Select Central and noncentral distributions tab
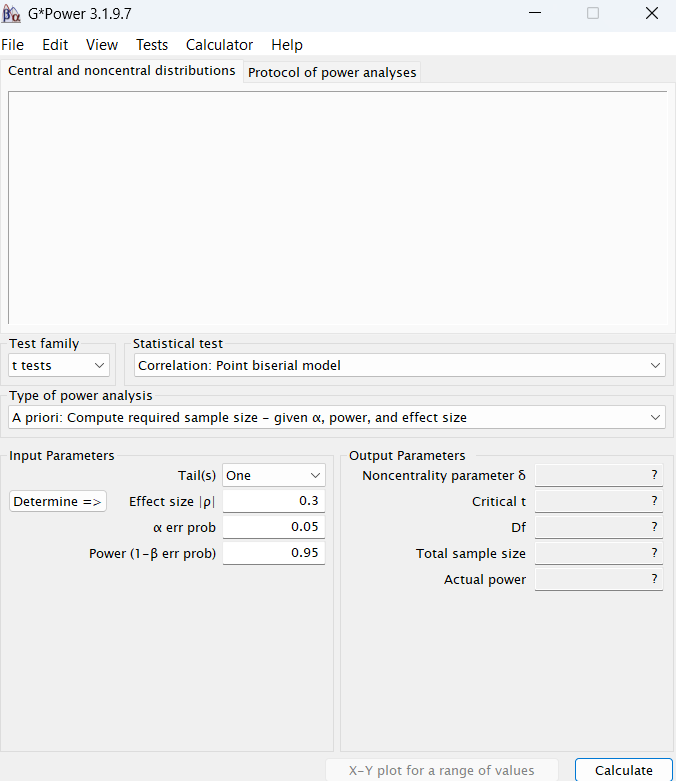Image resolution: width=676 pixels, height=781 pixels. [x=122, y=71]
